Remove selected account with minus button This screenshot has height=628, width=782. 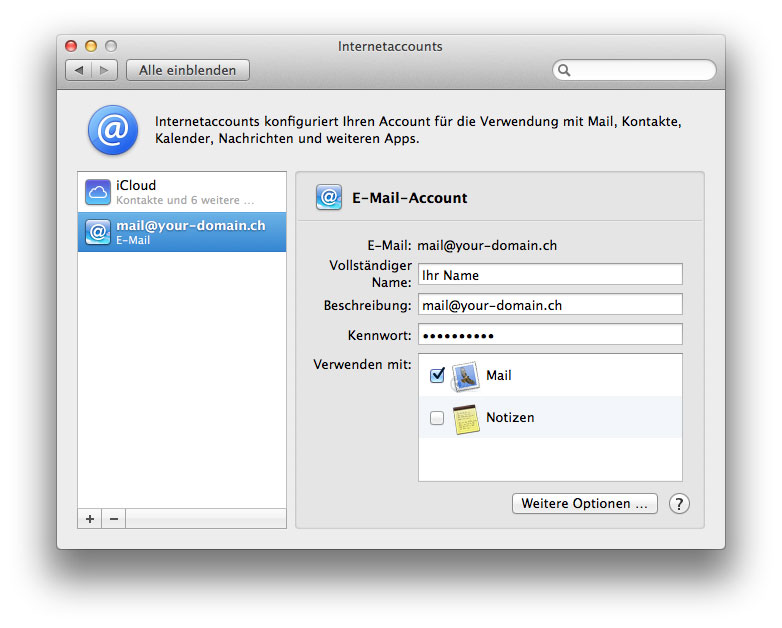coord(113,519)
